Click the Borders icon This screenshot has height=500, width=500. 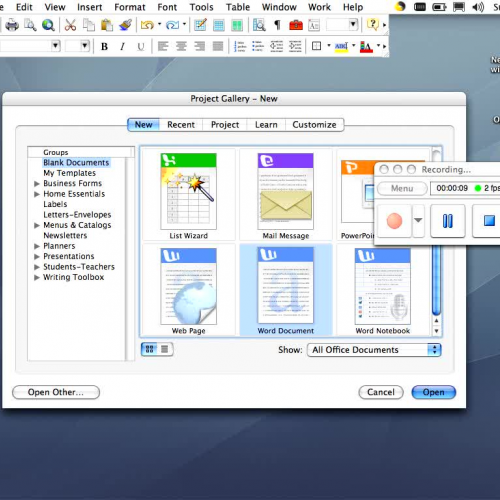coord(316,46)
